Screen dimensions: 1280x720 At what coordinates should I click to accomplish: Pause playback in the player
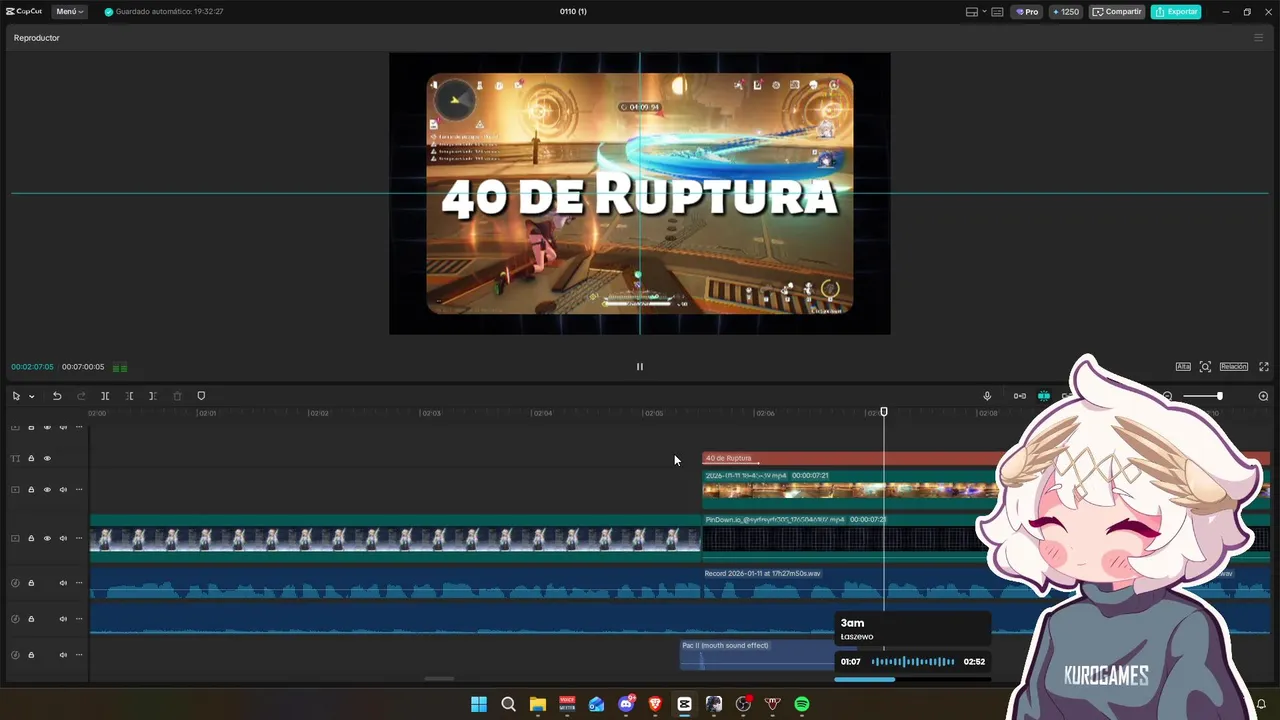(x=640, y=367)
